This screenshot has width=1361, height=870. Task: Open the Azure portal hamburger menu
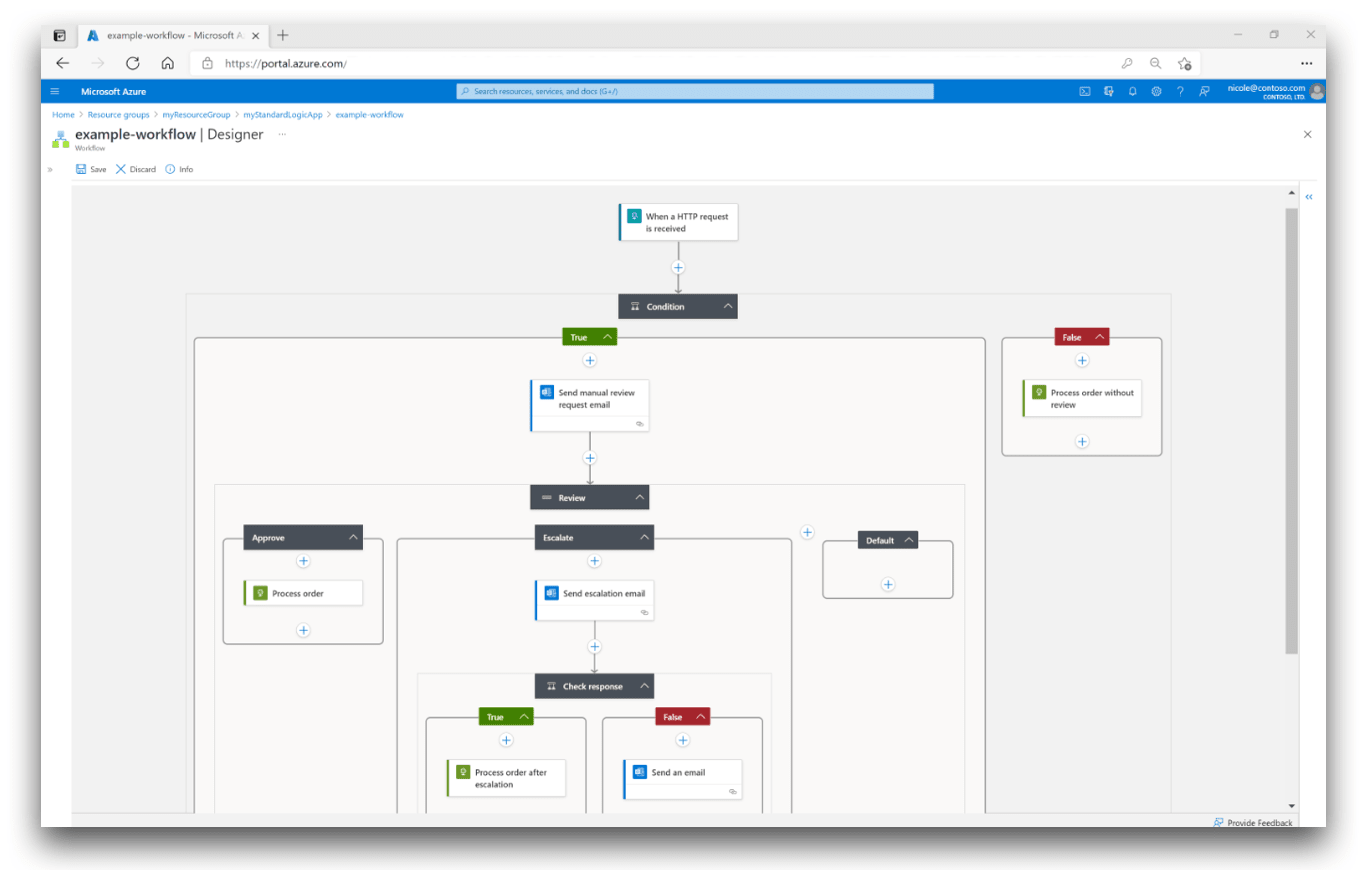click(x=55, y=91)
